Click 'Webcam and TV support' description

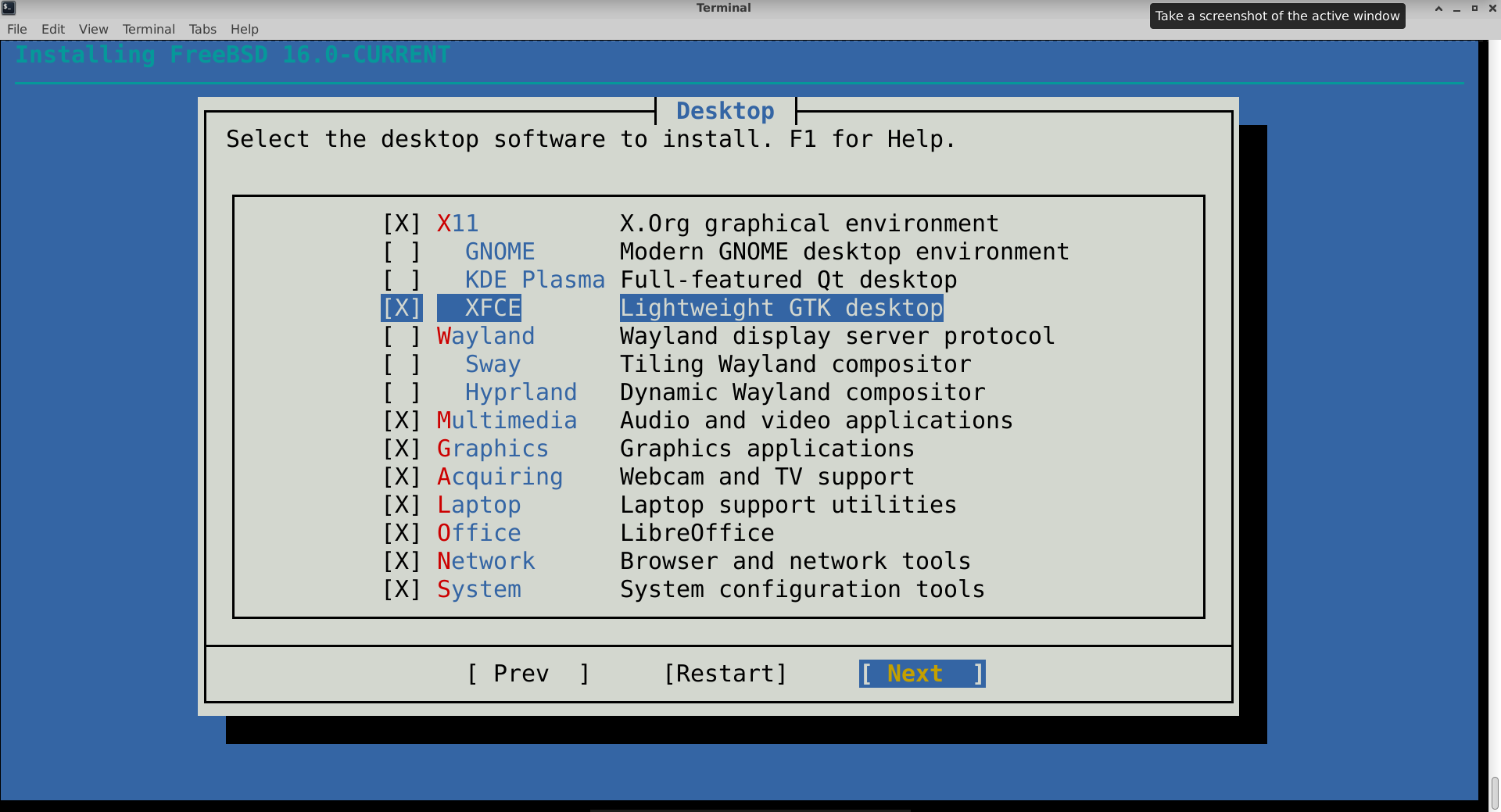[x=767, y=477]
